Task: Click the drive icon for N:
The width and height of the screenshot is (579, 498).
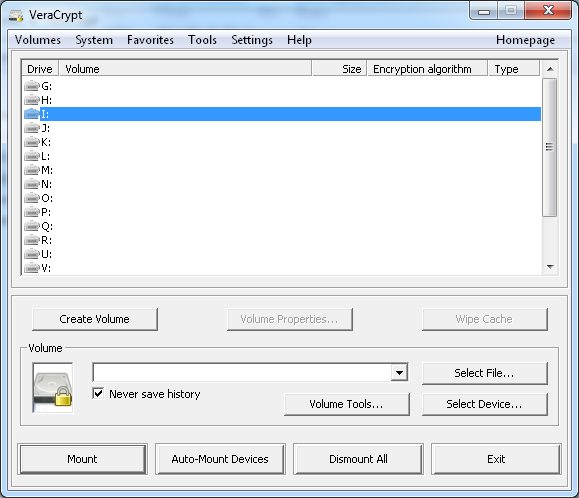Action: [32, 184]
